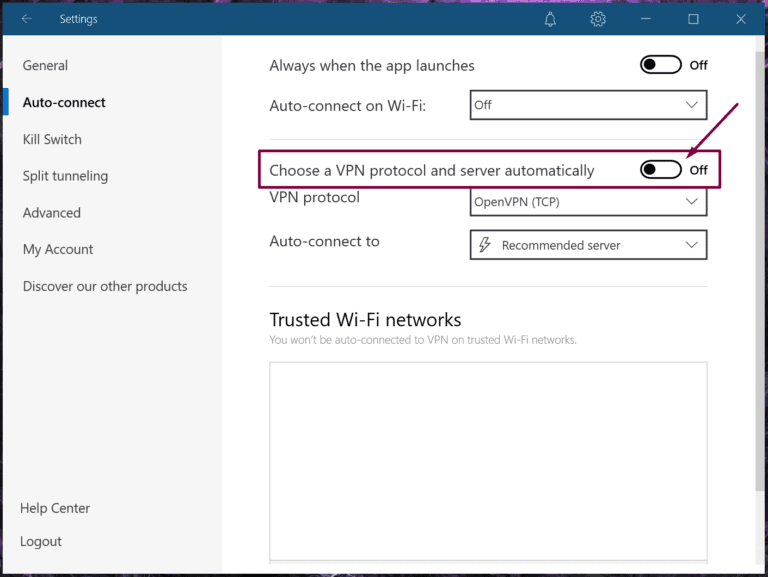Click Logout in the sidebar

(41, 541)
